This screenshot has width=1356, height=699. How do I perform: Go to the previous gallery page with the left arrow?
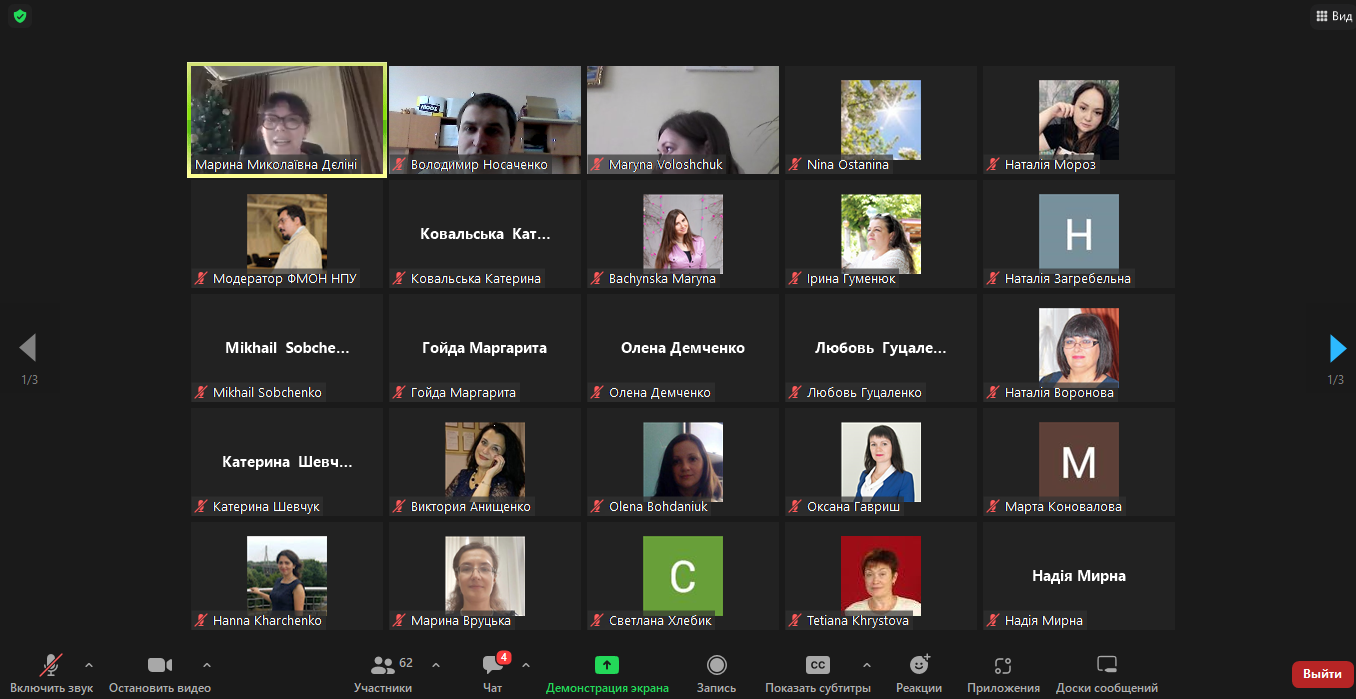28,348
